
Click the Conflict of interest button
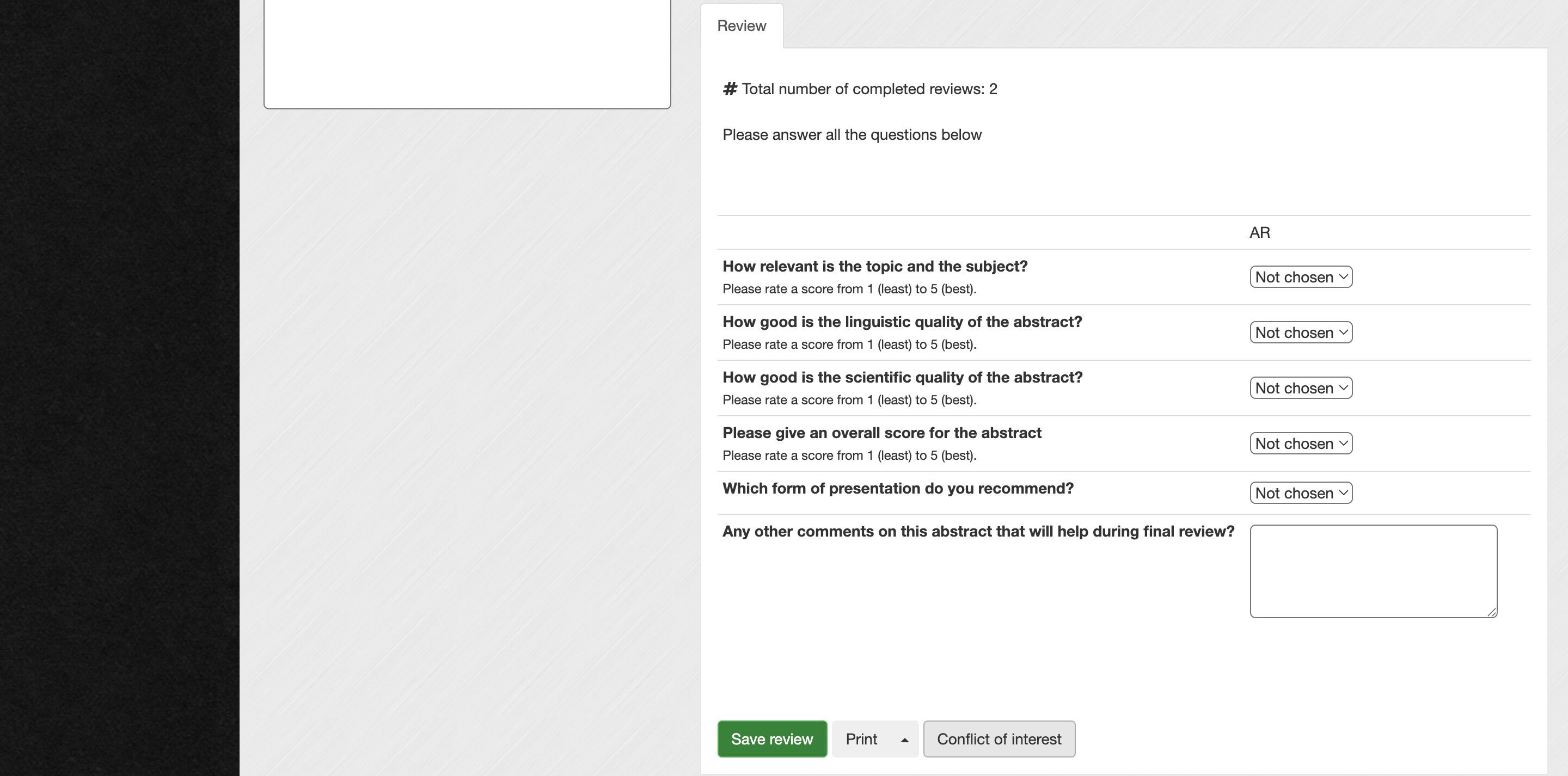(x=999, y=739)
